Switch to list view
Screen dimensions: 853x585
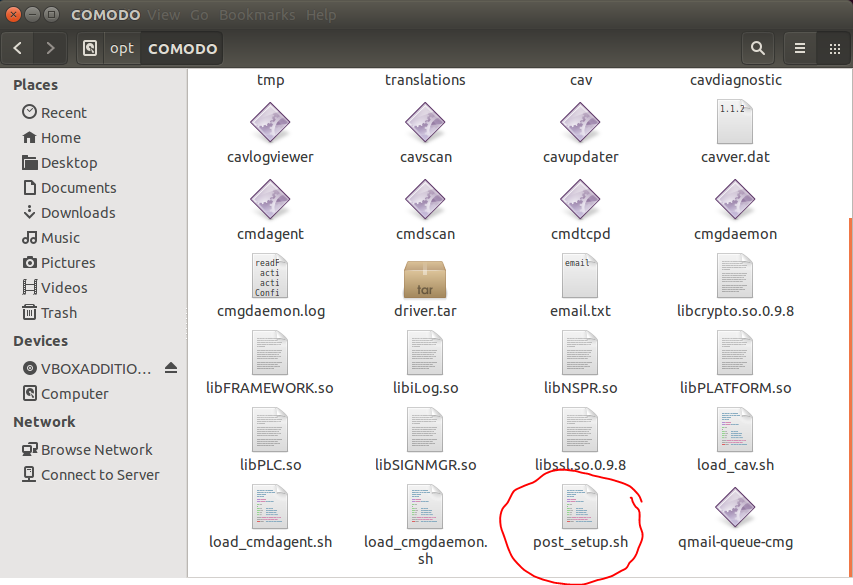tap(800, 48)
